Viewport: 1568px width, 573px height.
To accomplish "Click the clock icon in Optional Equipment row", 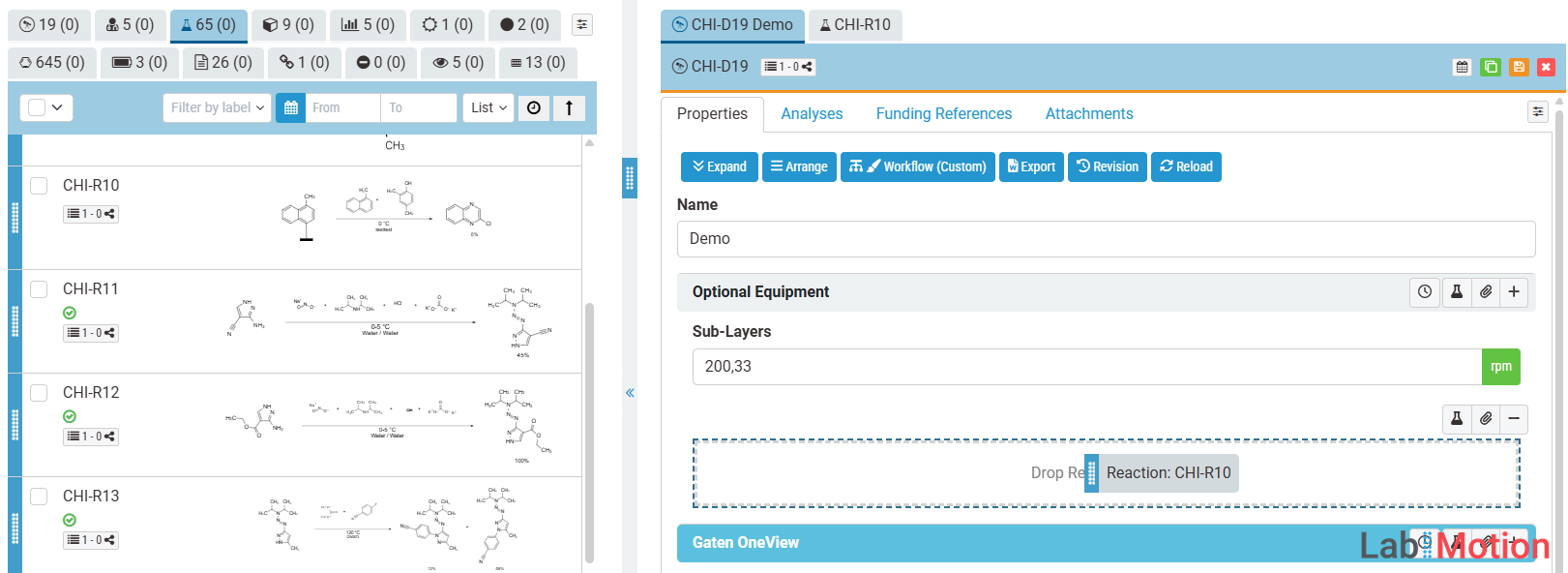I will tap(1425, 291).
